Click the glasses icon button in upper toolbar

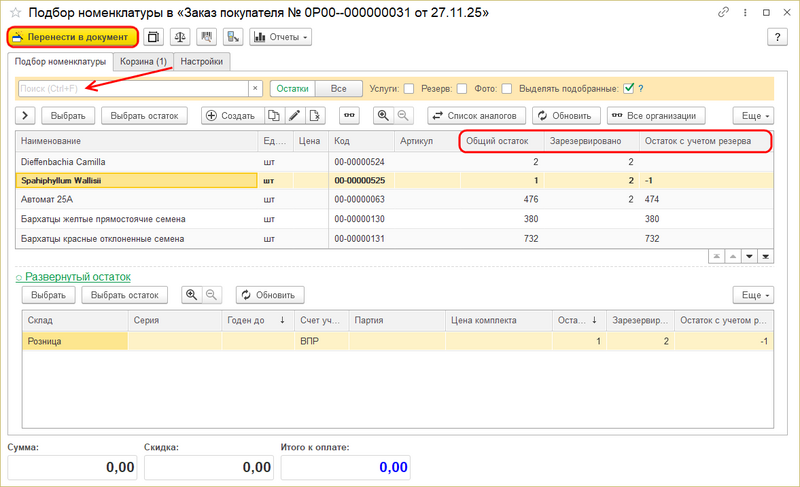(x=348, y=115)
